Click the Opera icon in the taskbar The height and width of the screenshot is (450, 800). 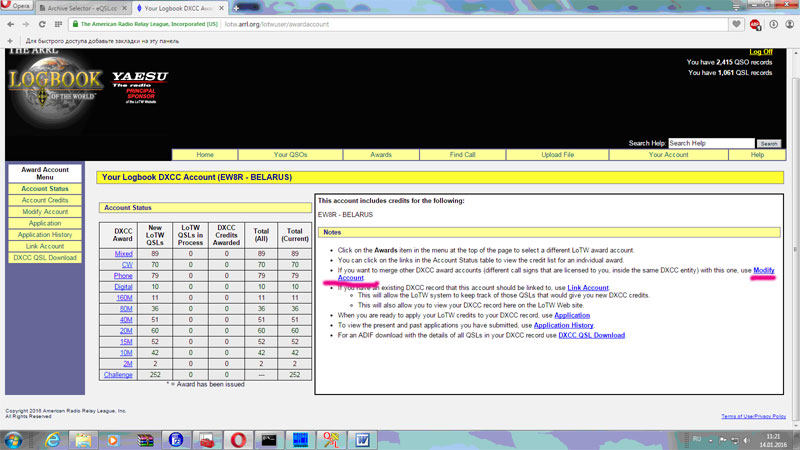coord(237,439)
